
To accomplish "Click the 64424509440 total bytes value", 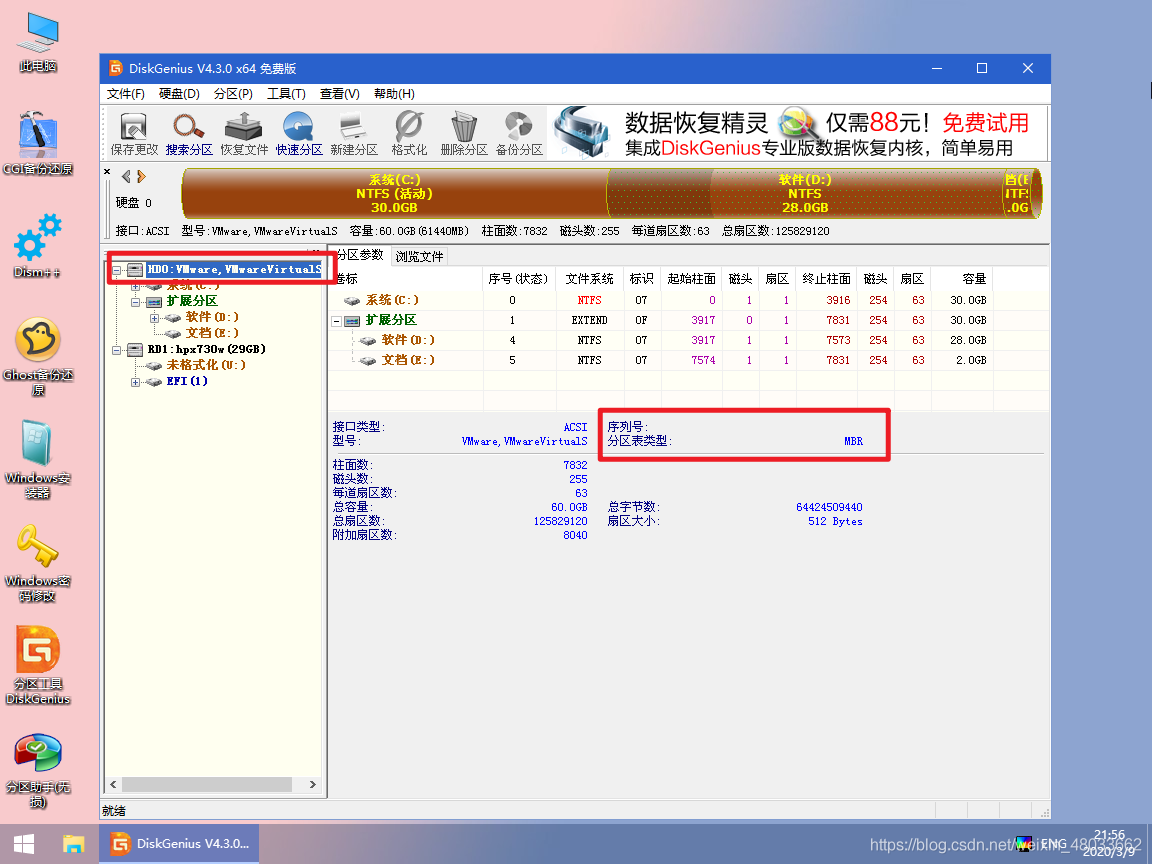I will pos(829,507).
